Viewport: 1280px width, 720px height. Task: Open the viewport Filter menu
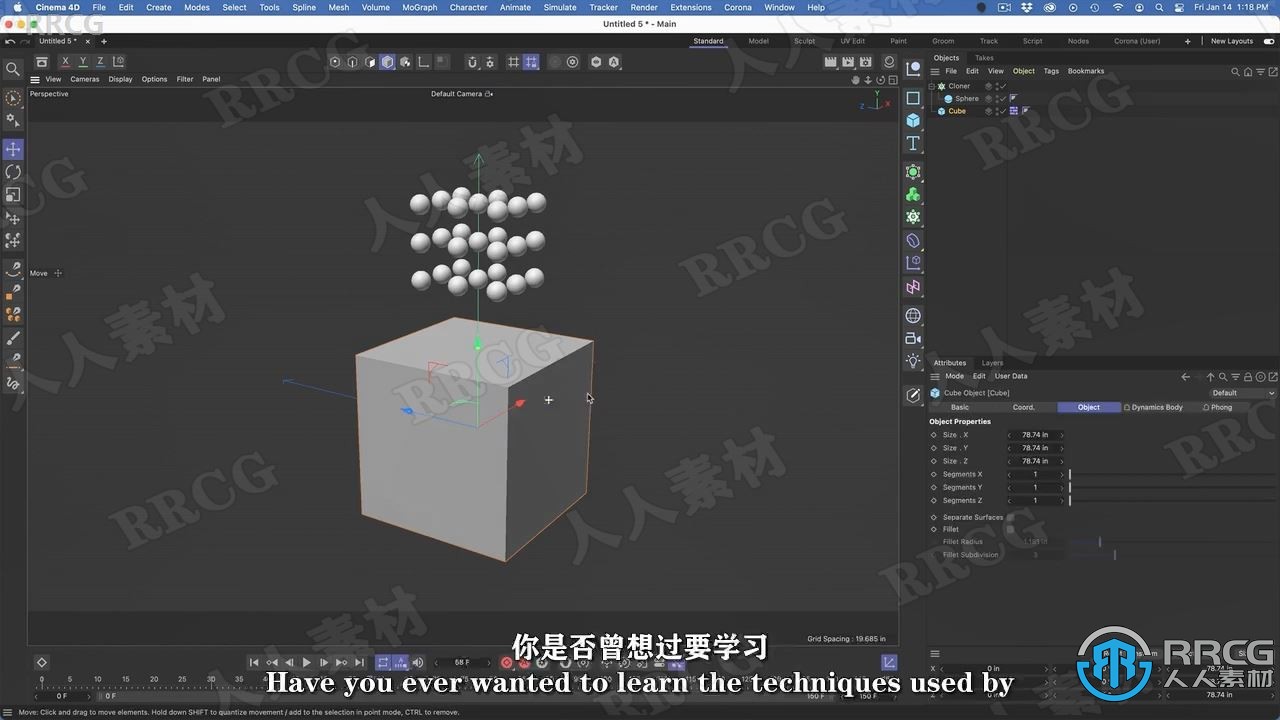[185, 79]
